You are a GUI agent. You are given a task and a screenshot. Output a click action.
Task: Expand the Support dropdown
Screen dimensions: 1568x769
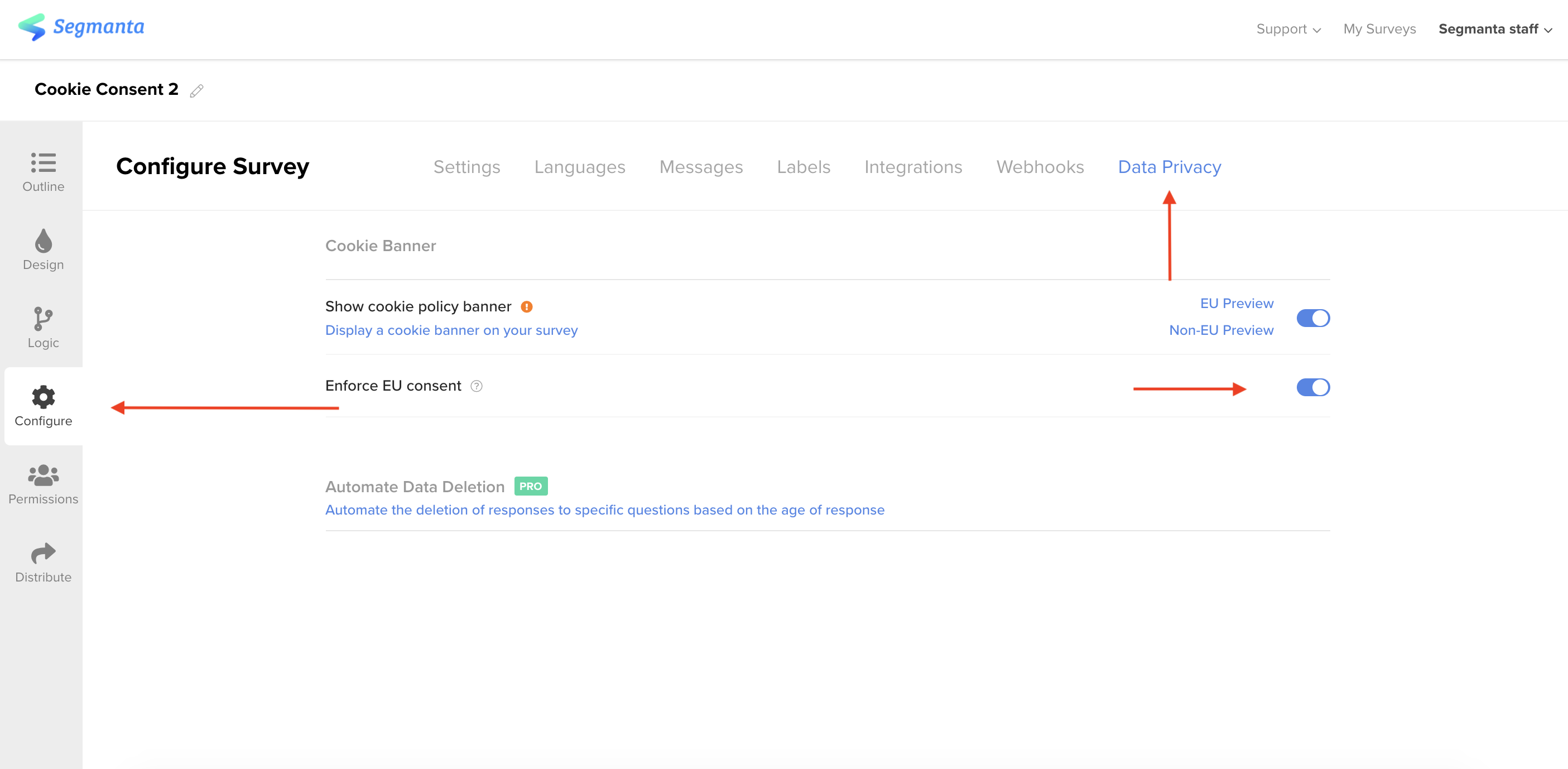tap(1288, 29)
